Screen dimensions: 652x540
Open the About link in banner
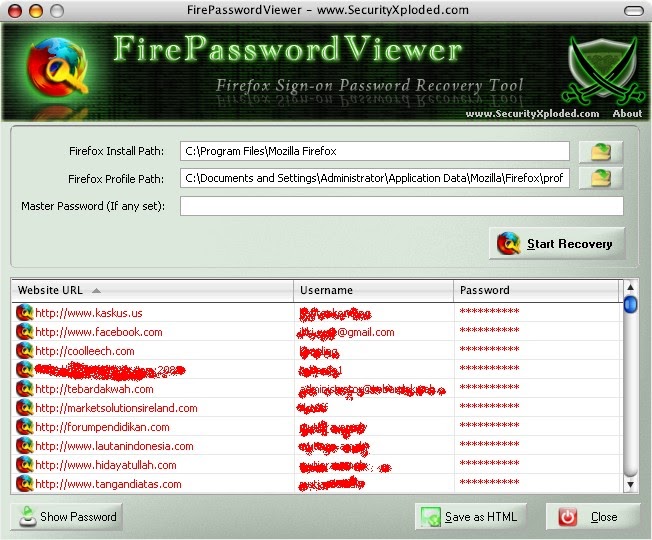[x=627, y=113]
